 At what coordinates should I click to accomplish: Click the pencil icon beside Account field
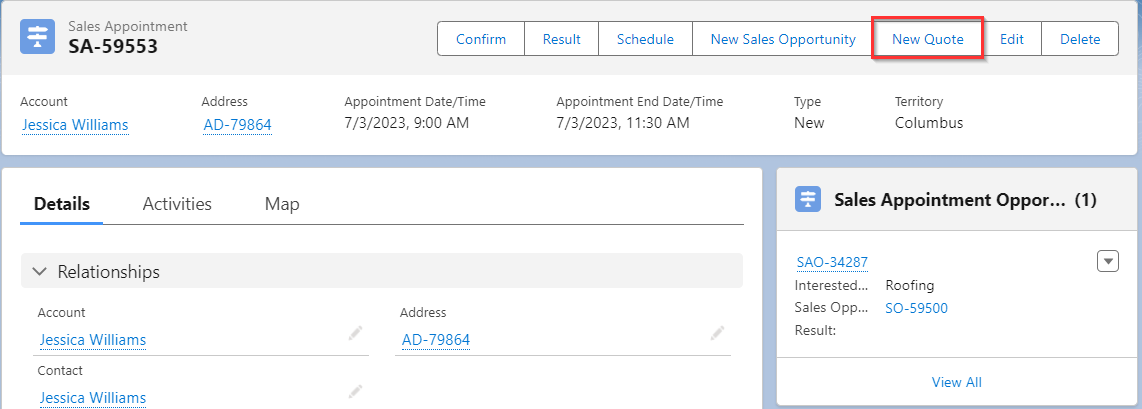(356, 334)
